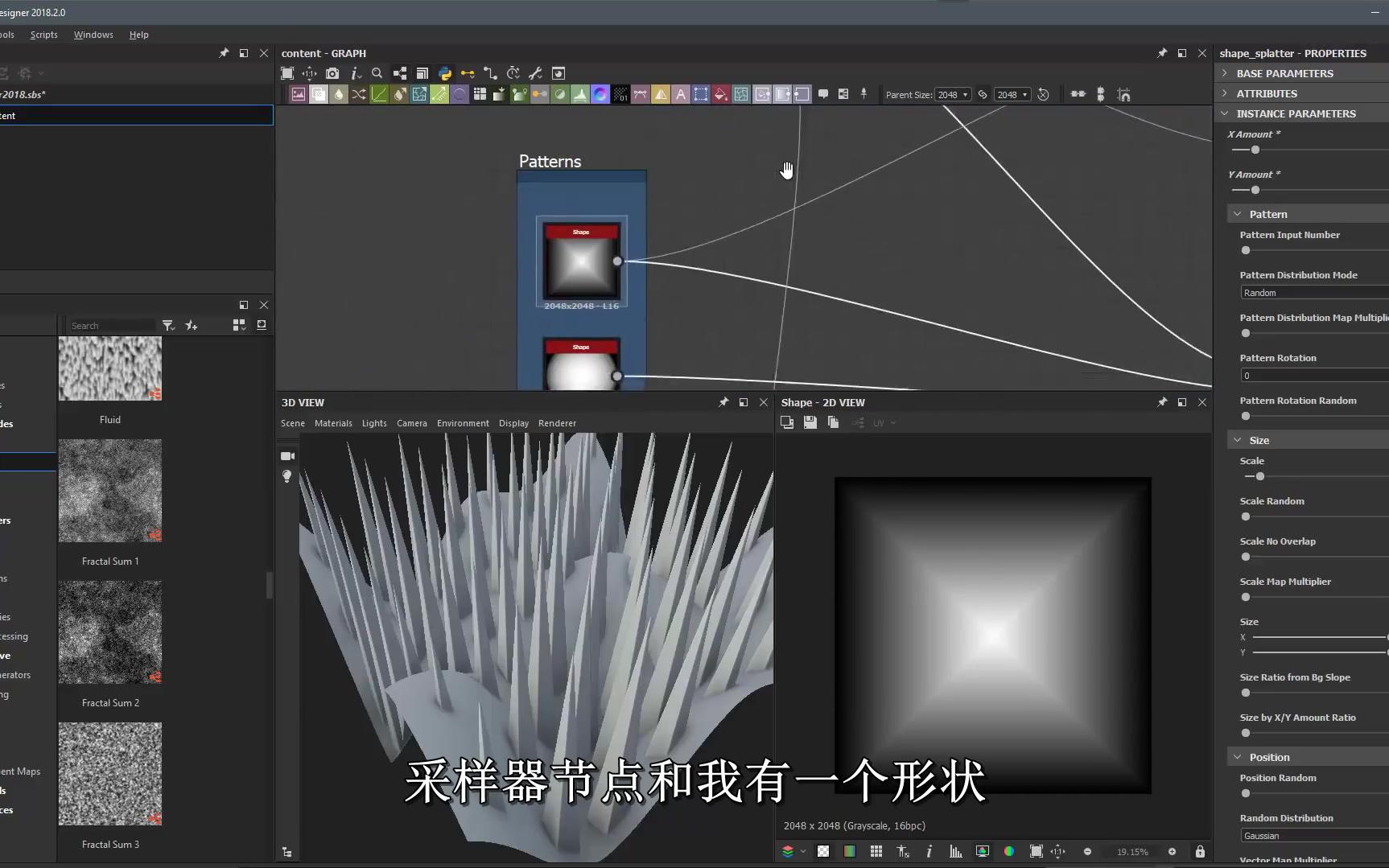Viewport: 1389px width, 868px height.
Task: Collapse the Position group
Action: point(1238,757)
